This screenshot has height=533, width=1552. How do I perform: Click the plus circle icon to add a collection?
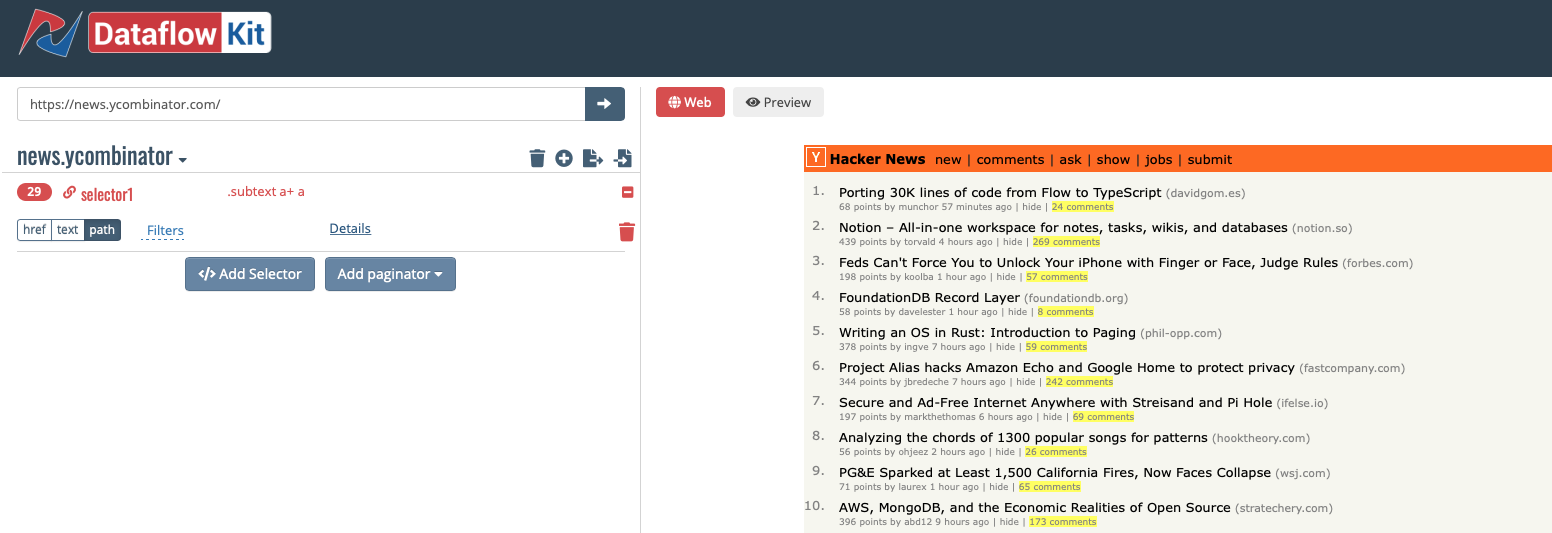564,158
